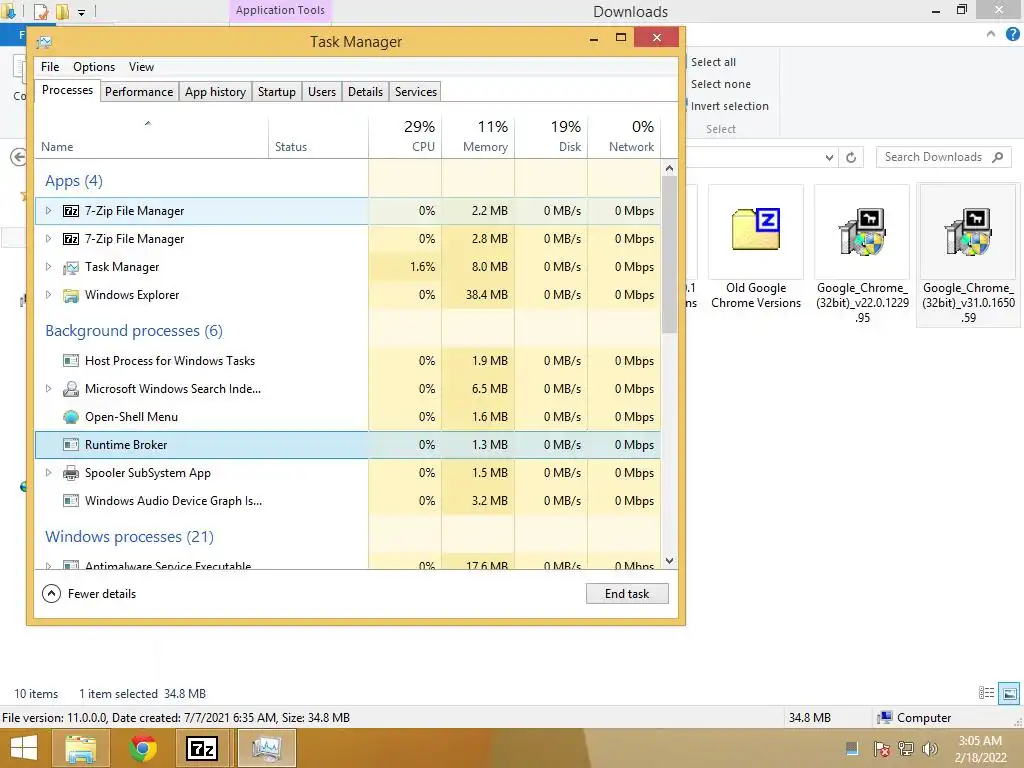The width and height of the screenshot is (1024, 768).
Task: Switch to the Users tab
Action: pyautogui.click(x=322, y=91)
